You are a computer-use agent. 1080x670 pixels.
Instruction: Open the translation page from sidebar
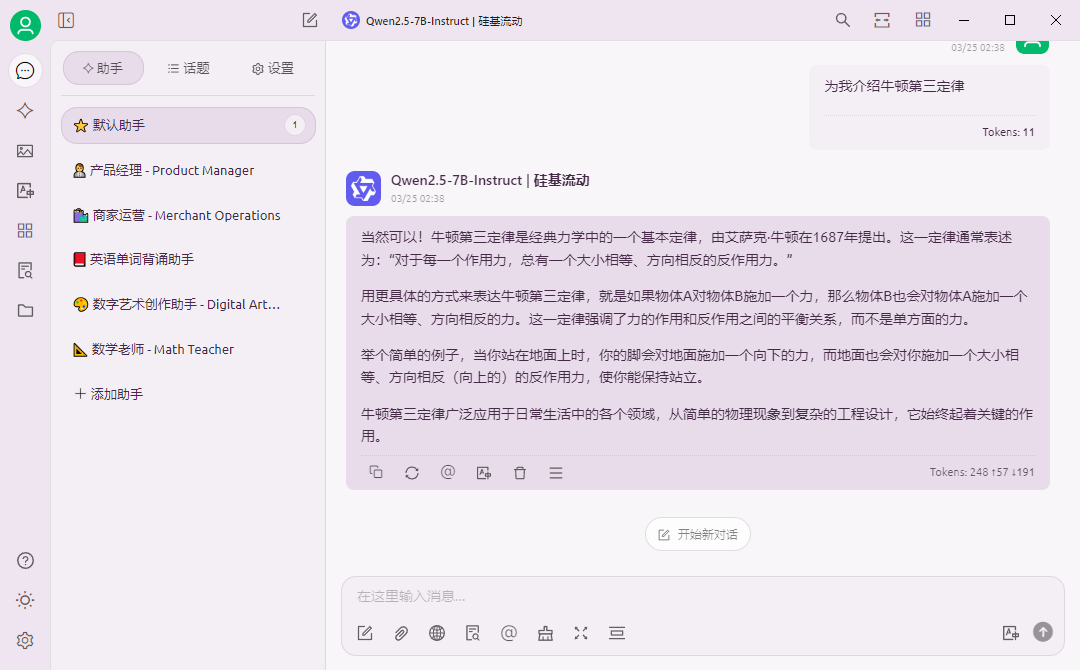pyautogui.click(x=25, y=191)
